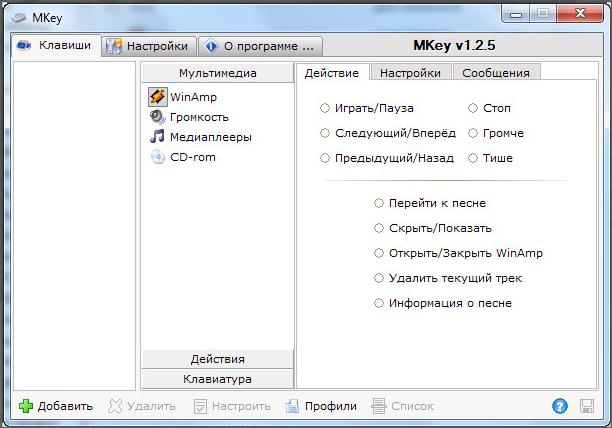This screenshot has width=612, height=428.
Task: Switch to the Действие sub-tab
Action: click(332, 73)
